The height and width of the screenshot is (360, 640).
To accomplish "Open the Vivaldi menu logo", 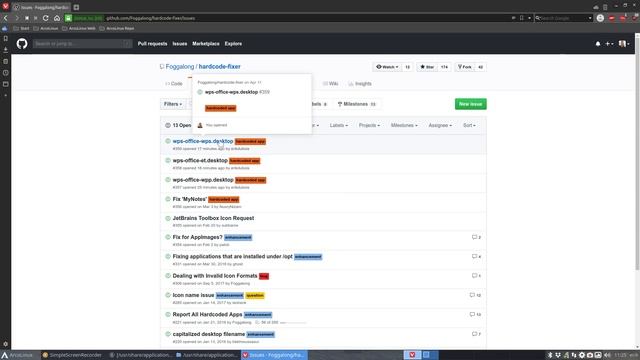I will (5, 7).
